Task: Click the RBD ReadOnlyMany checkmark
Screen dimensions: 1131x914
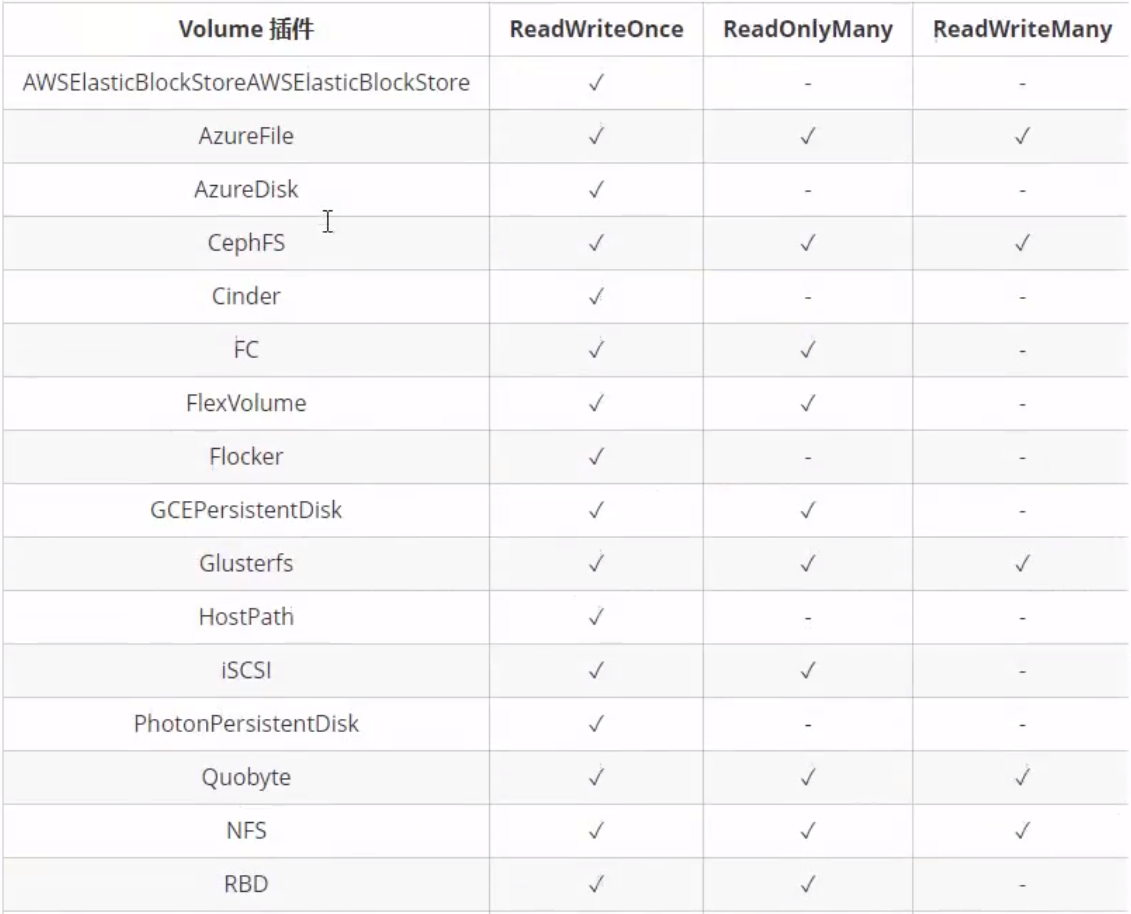Action: (808, 884)
